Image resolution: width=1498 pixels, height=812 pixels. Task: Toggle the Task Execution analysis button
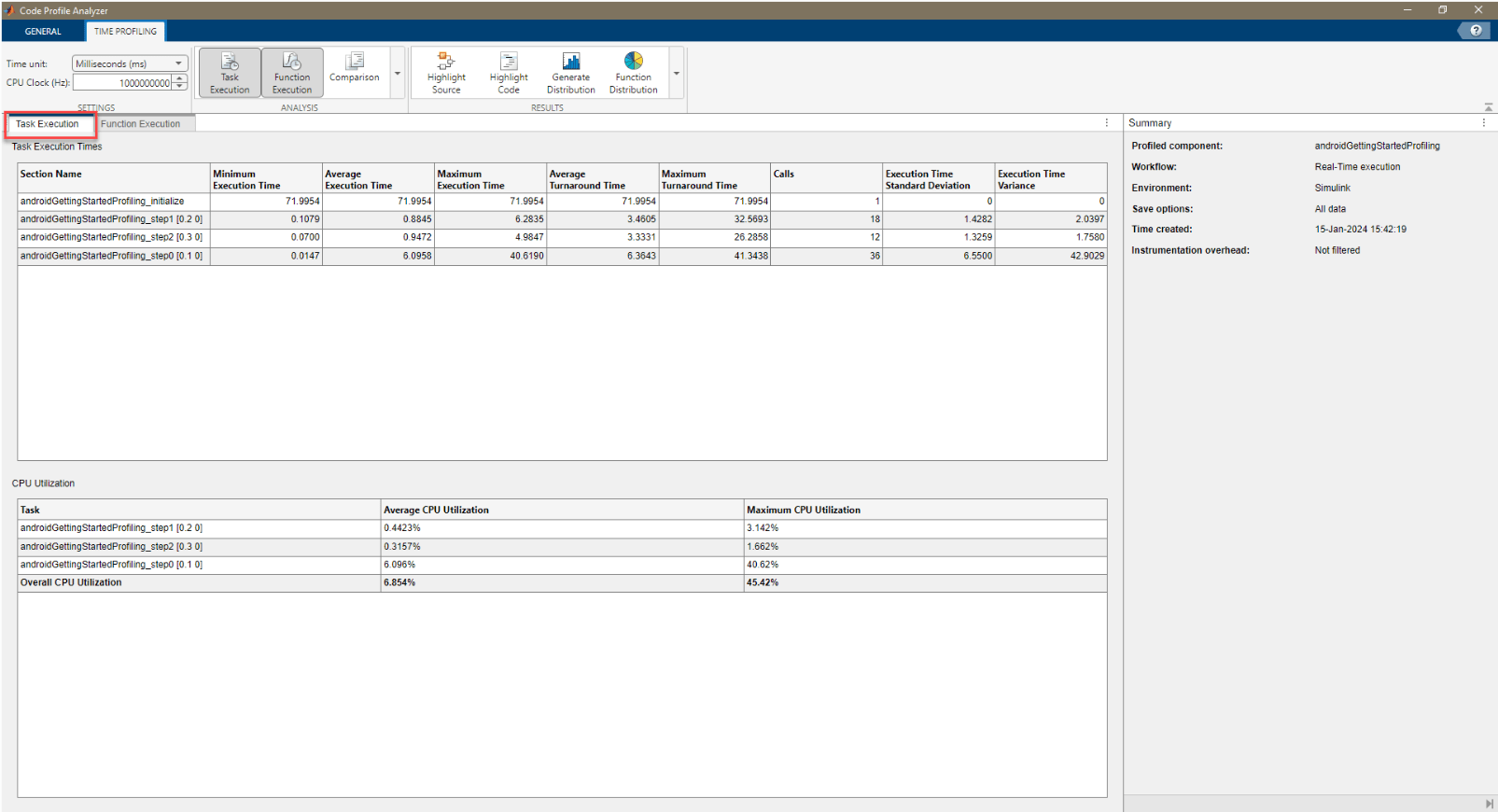[230, 73]
